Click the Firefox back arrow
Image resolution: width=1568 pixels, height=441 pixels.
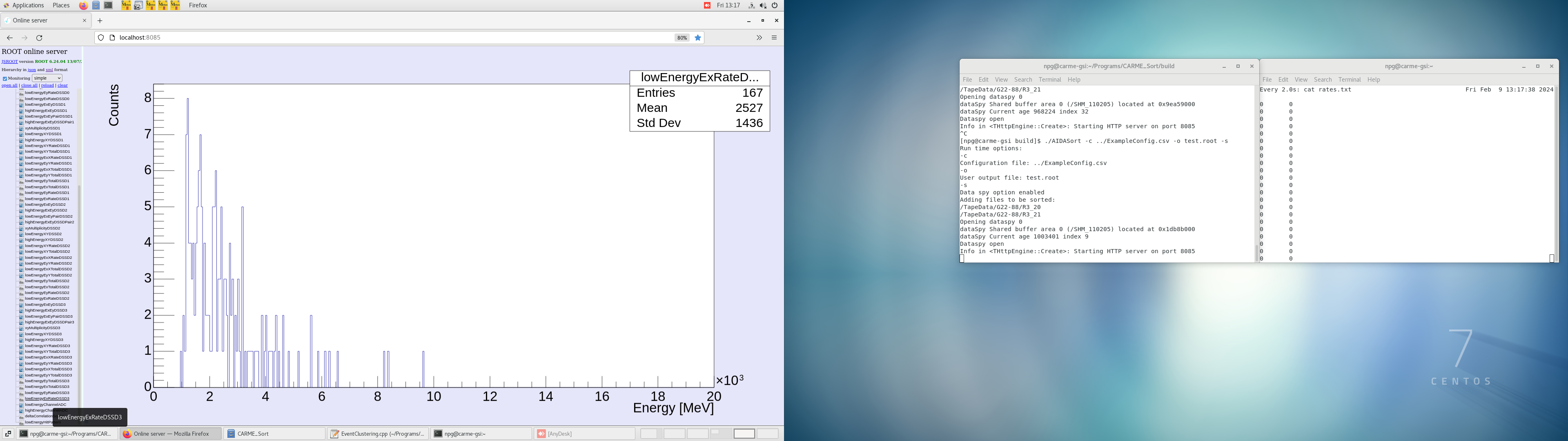coord(10,38)
